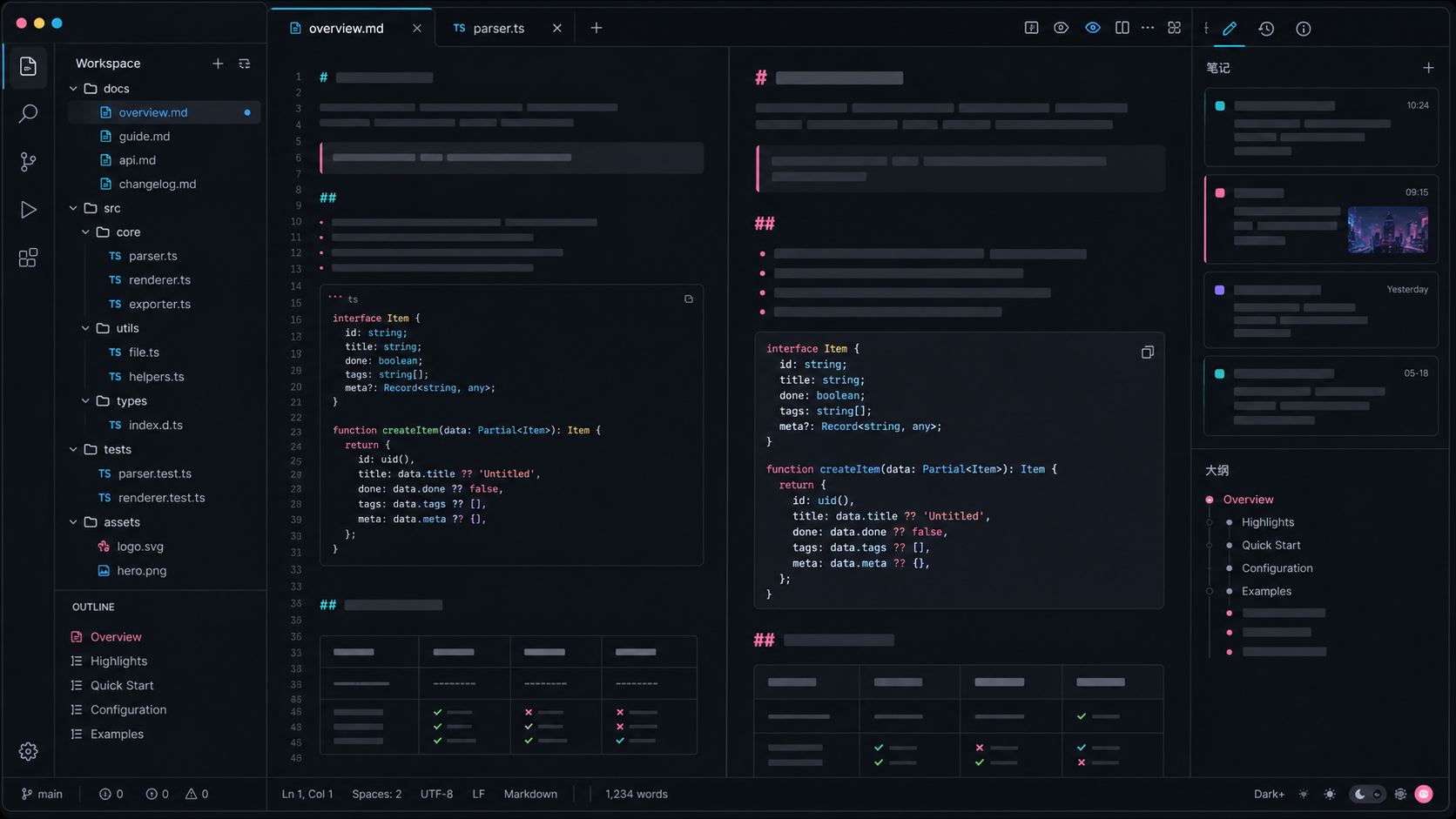Jump to Examples in right outline panel
The width and height of the screenshot is (1456, 819).
[x=1266, y=591]
